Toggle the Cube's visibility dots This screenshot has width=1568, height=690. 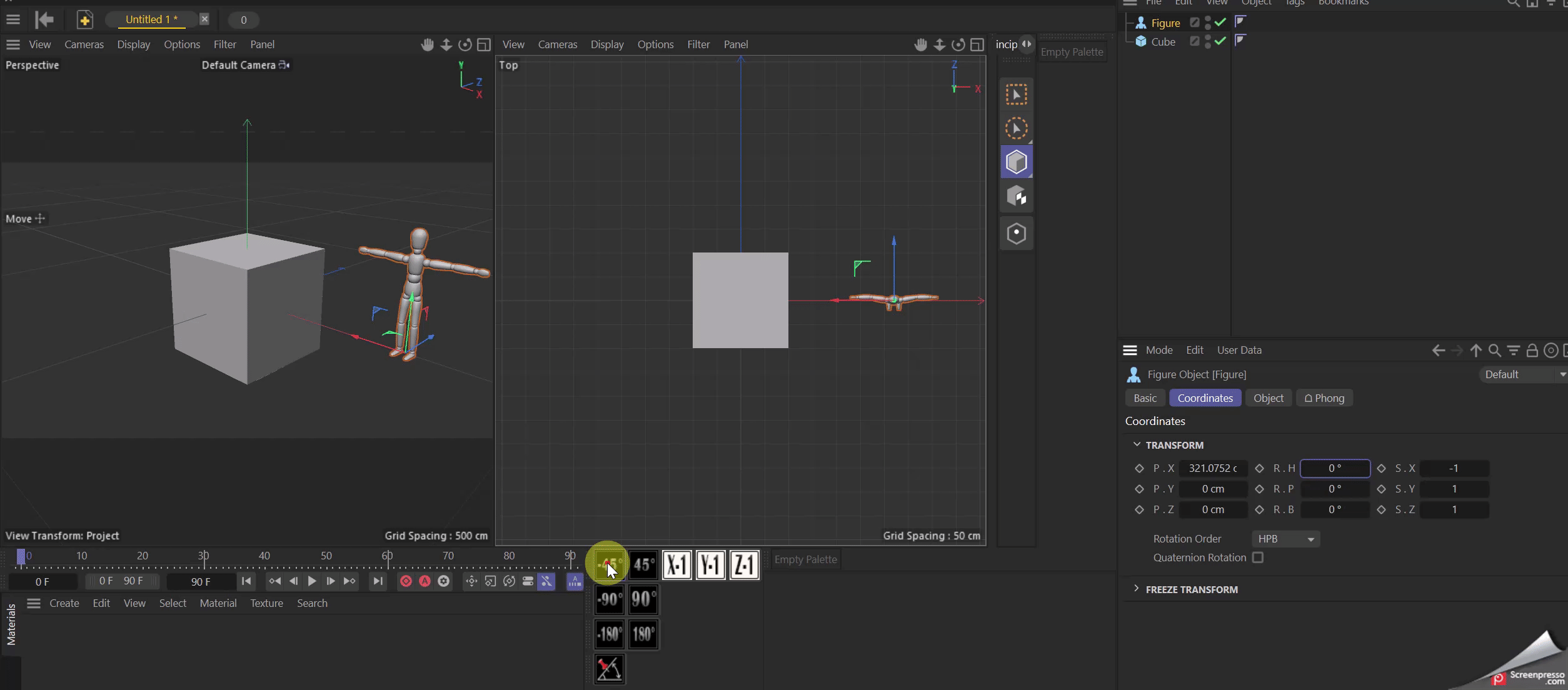[1207, 42]
